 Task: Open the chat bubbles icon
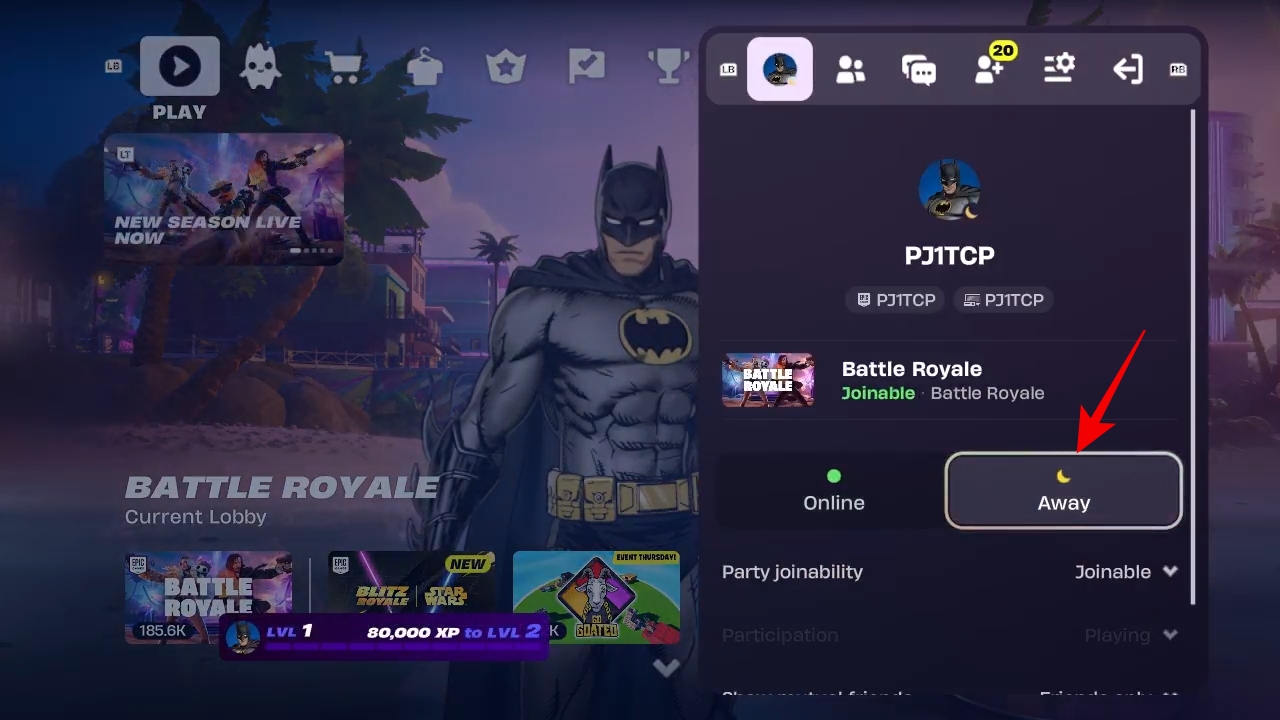[919, 70]
